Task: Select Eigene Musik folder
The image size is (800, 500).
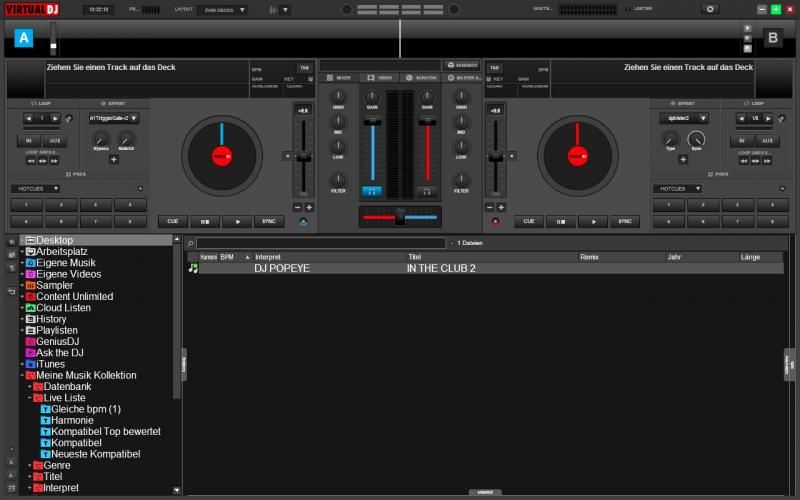Action: [x=66, y=263]
